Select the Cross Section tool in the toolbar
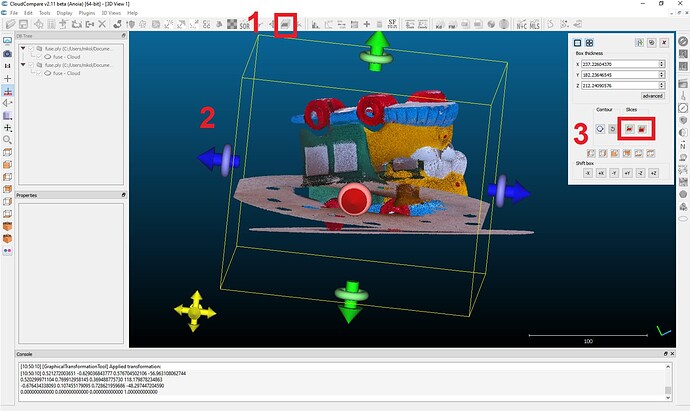Viewport: 690px width, 411px height. [x=285, y=25]
